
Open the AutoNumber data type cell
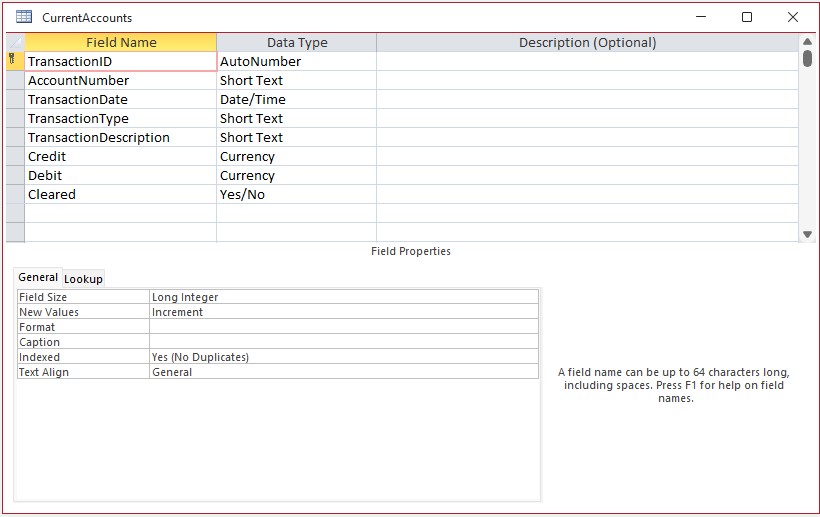(x=297, y=61)
